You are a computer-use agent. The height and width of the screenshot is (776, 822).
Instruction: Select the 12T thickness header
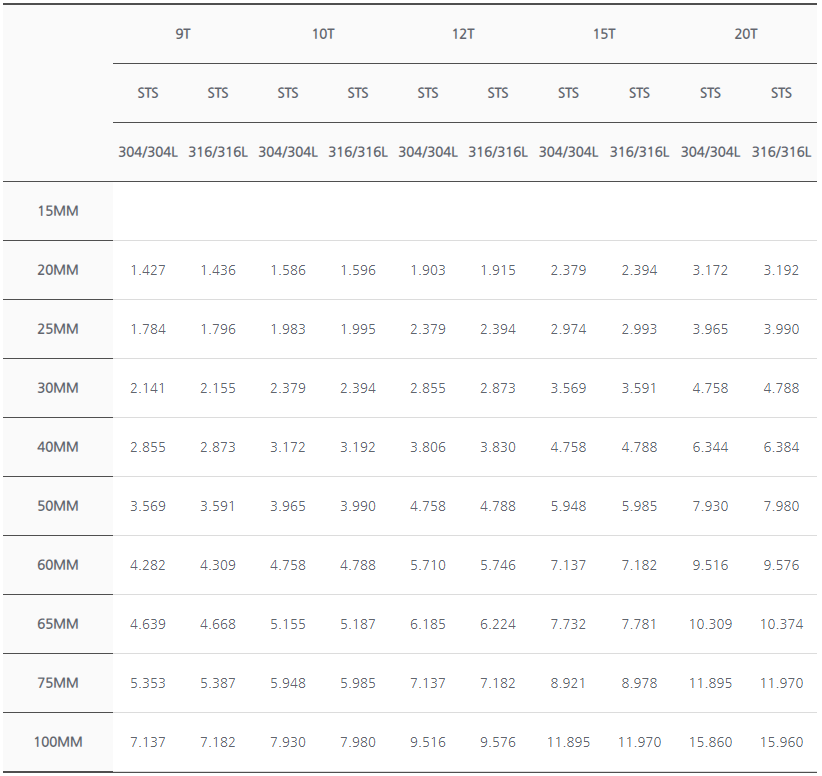[463, 34]
